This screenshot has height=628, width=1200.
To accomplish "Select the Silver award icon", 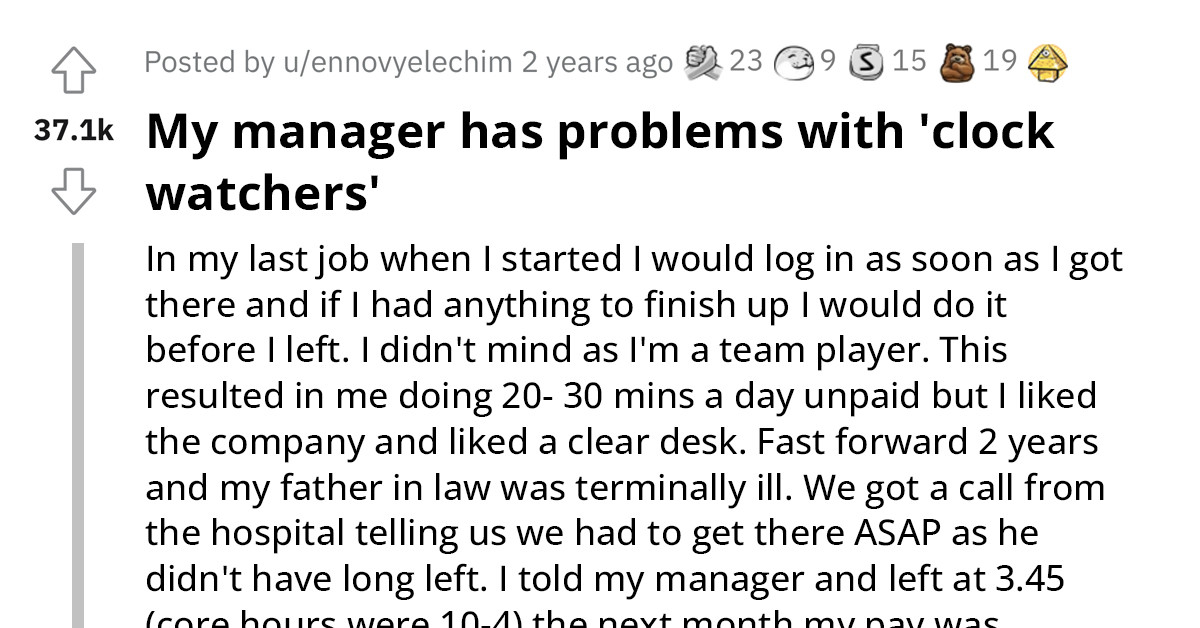I will click(866, 61).
